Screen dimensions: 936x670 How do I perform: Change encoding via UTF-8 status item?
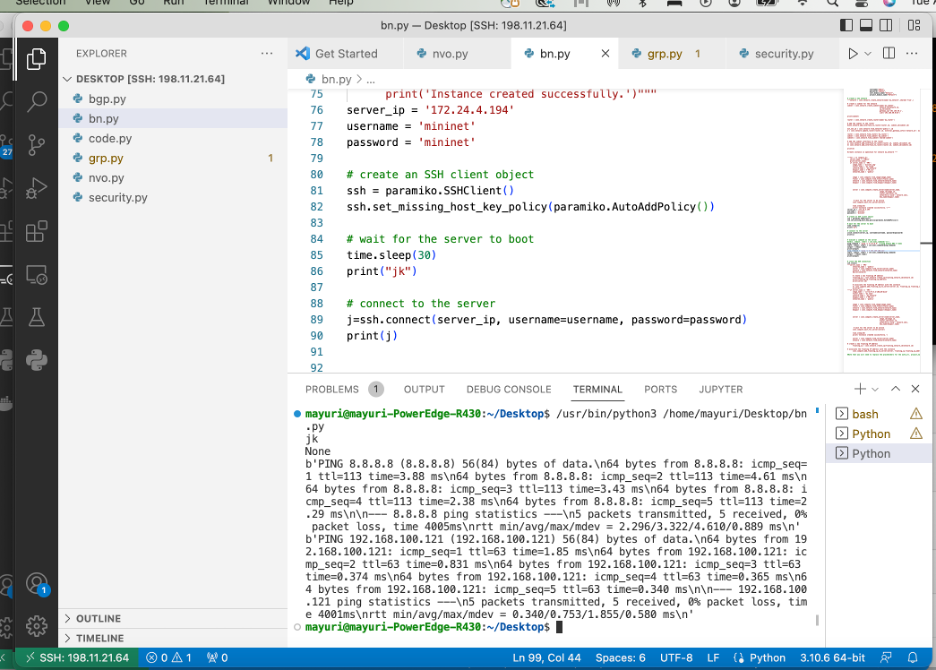676,657
